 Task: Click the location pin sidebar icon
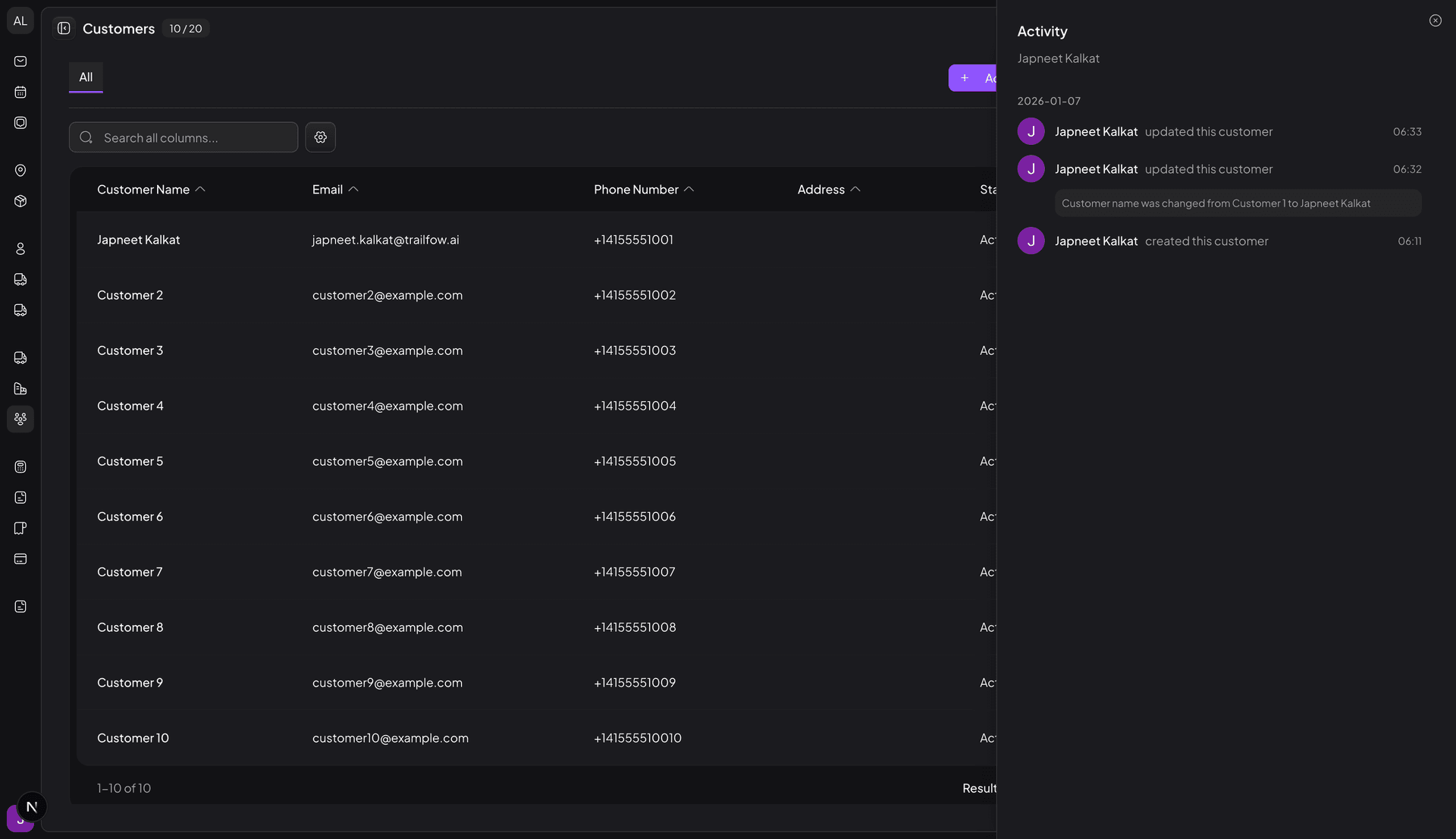[20, 171]
